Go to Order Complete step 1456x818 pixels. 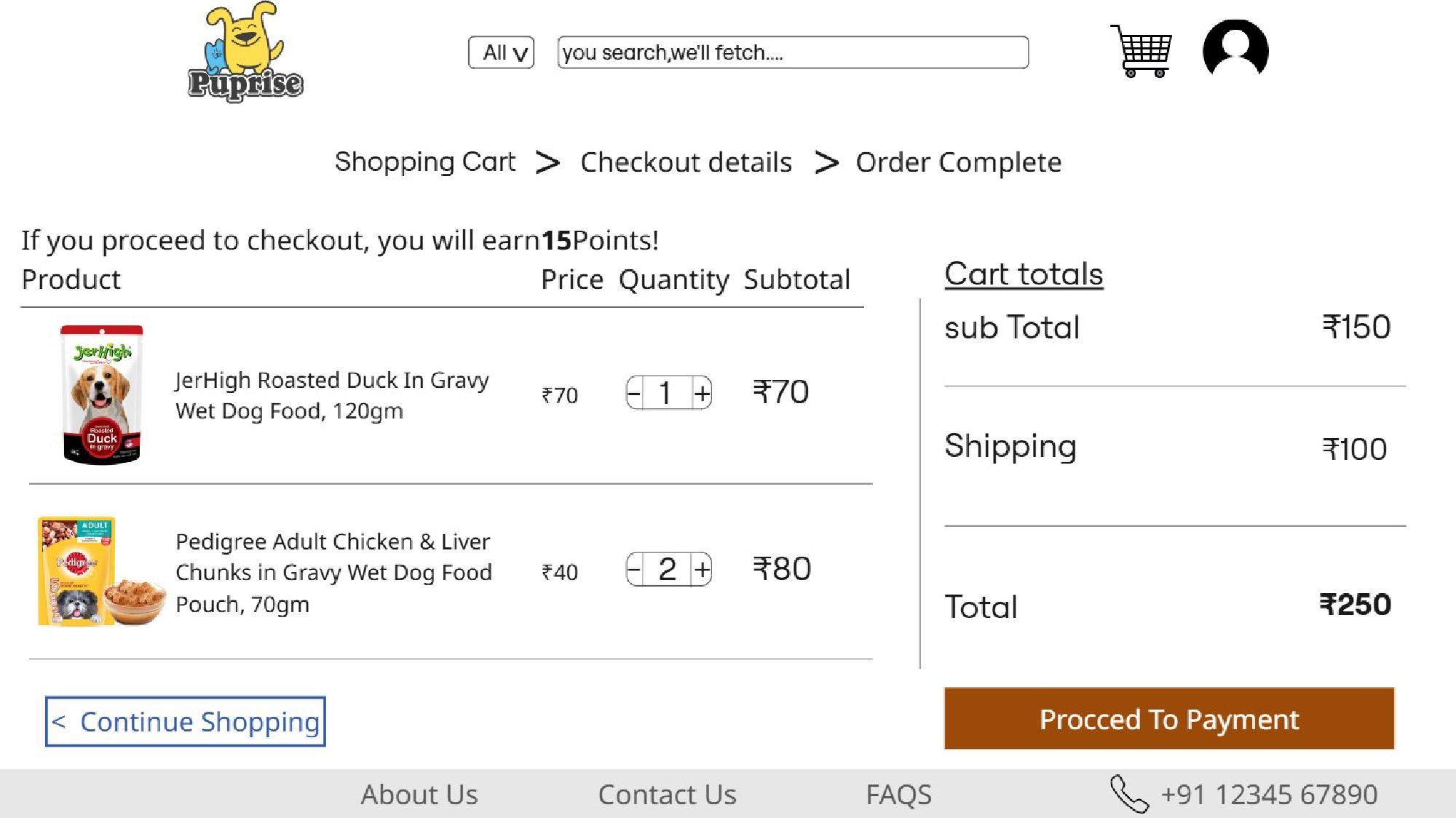coord(958,162)
